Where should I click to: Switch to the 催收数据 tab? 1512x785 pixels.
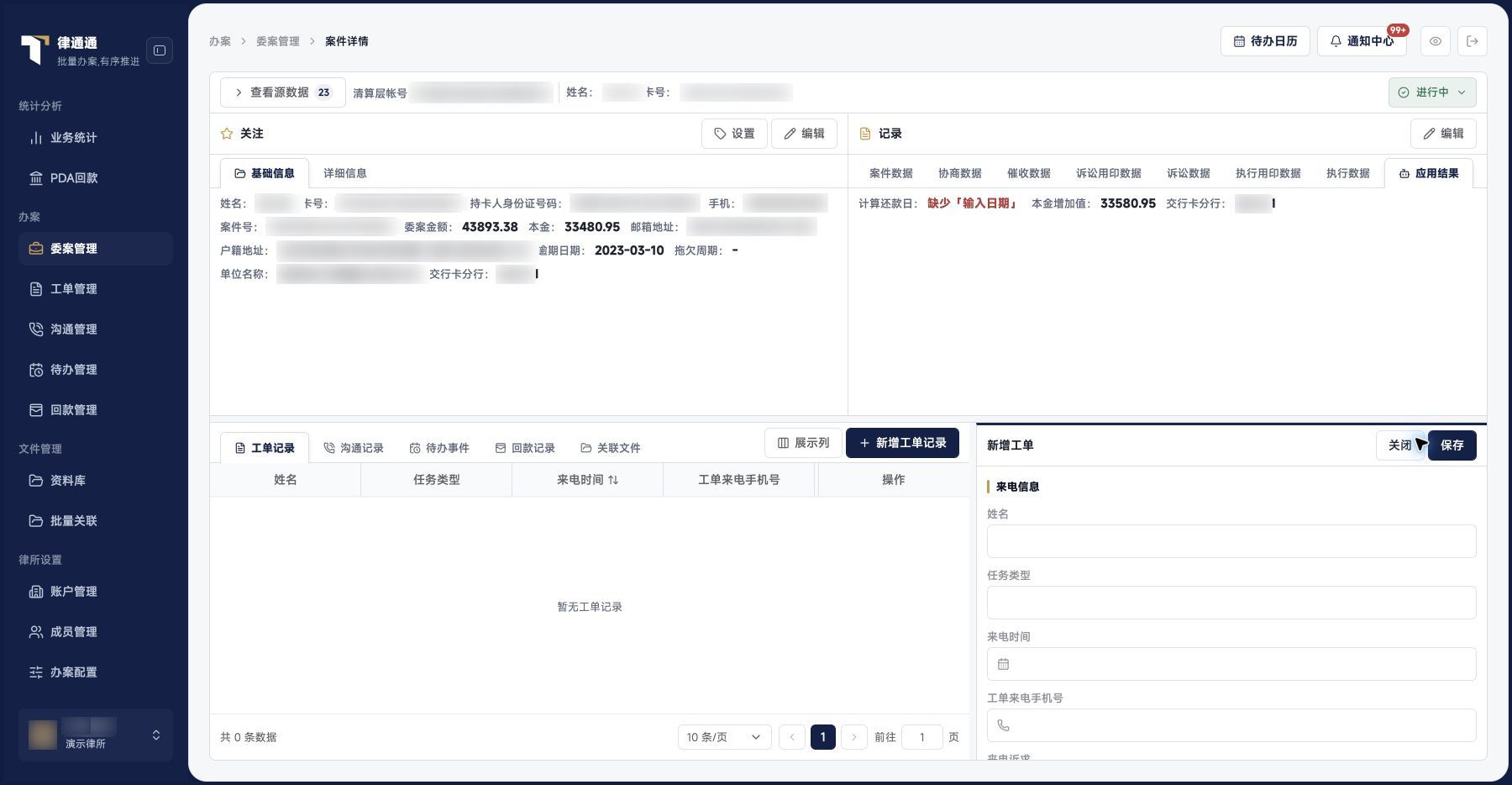1028,173
